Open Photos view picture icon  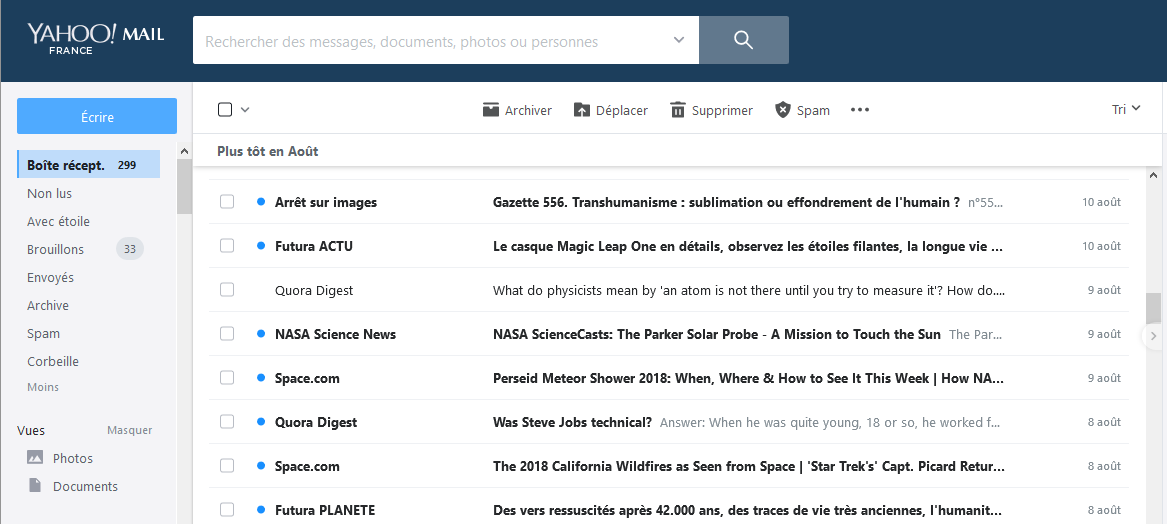coord(35,458)
